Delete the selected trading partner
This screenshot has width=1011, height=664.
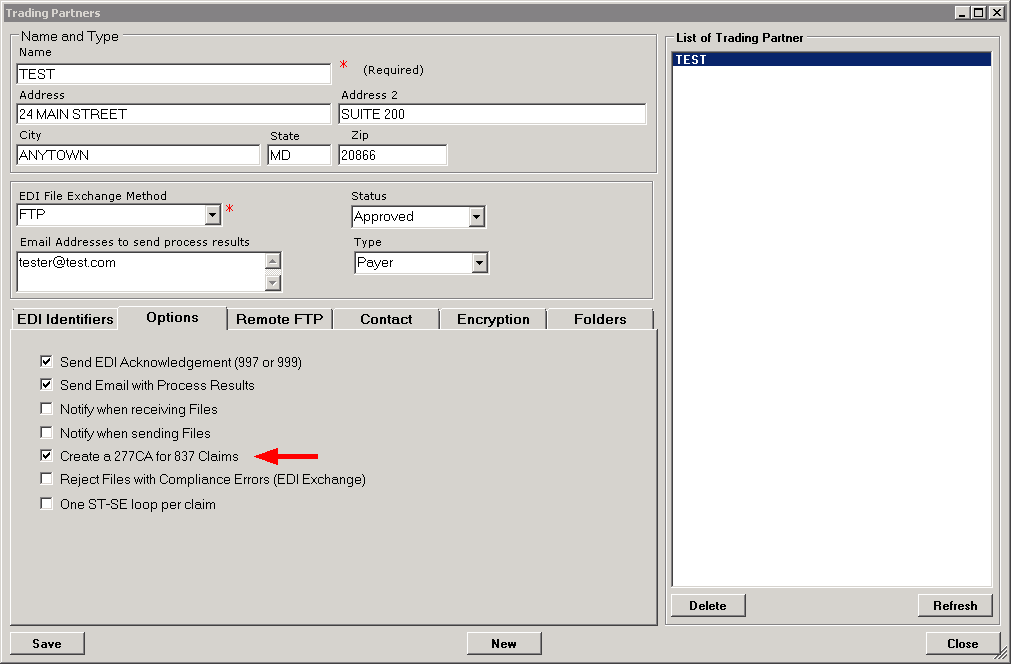(707, 605)
